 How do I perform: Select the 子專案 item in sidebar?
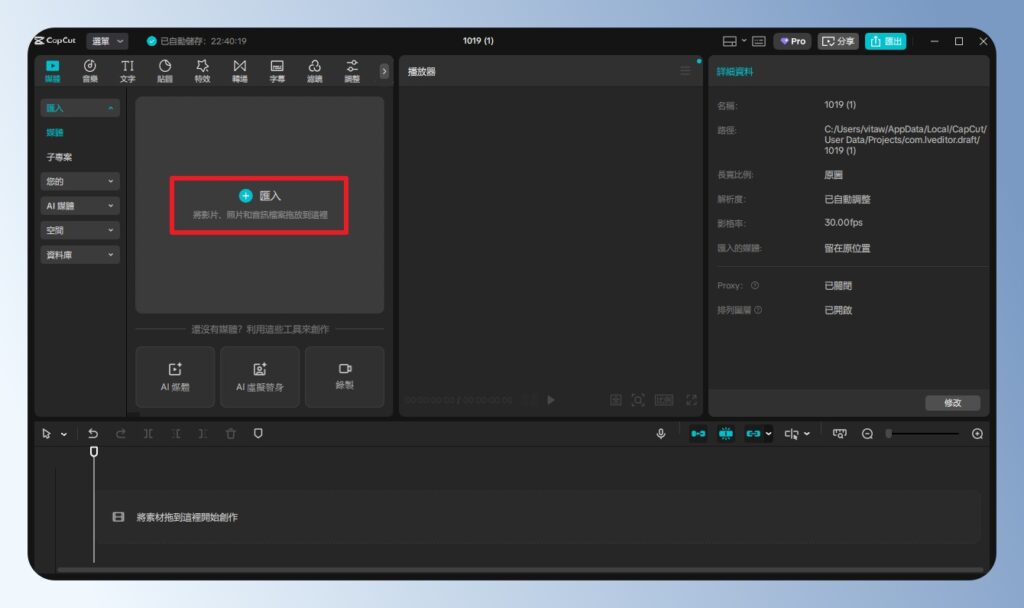click(x=60, y=157)
